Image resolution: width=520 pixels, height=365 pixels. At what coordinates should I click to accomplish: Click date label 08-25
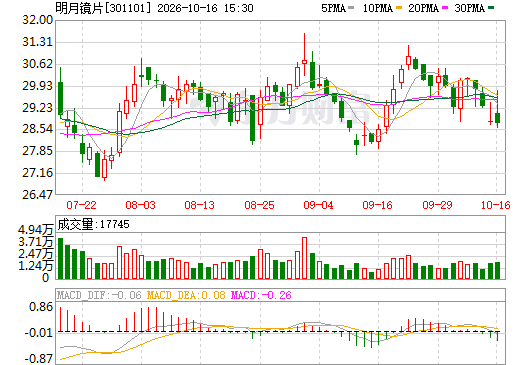[259, 205]
